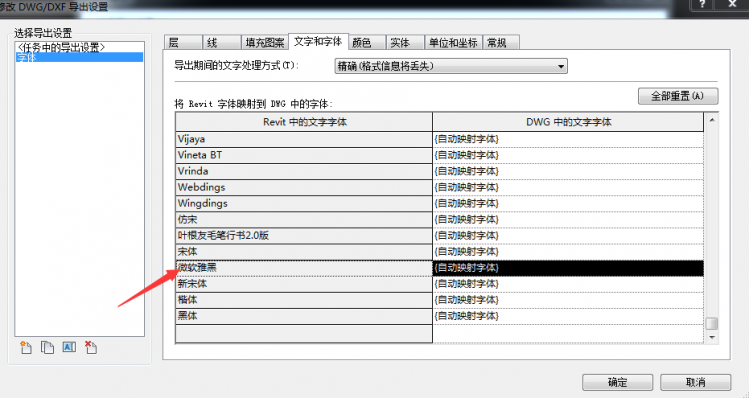Open the 颜色 tab
Image resolution: width=749 pixels, height=398 pixels.
(367, 43)
